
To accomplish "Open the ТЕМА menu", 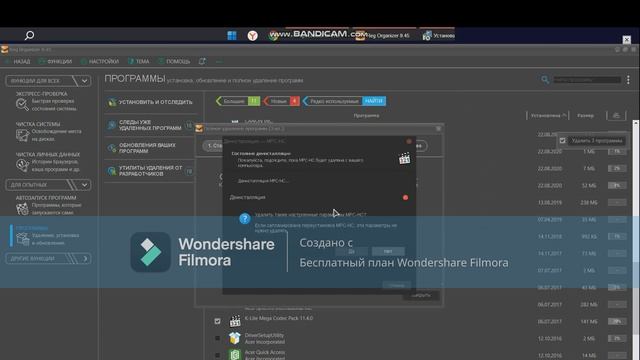I will tap(139, 61).
